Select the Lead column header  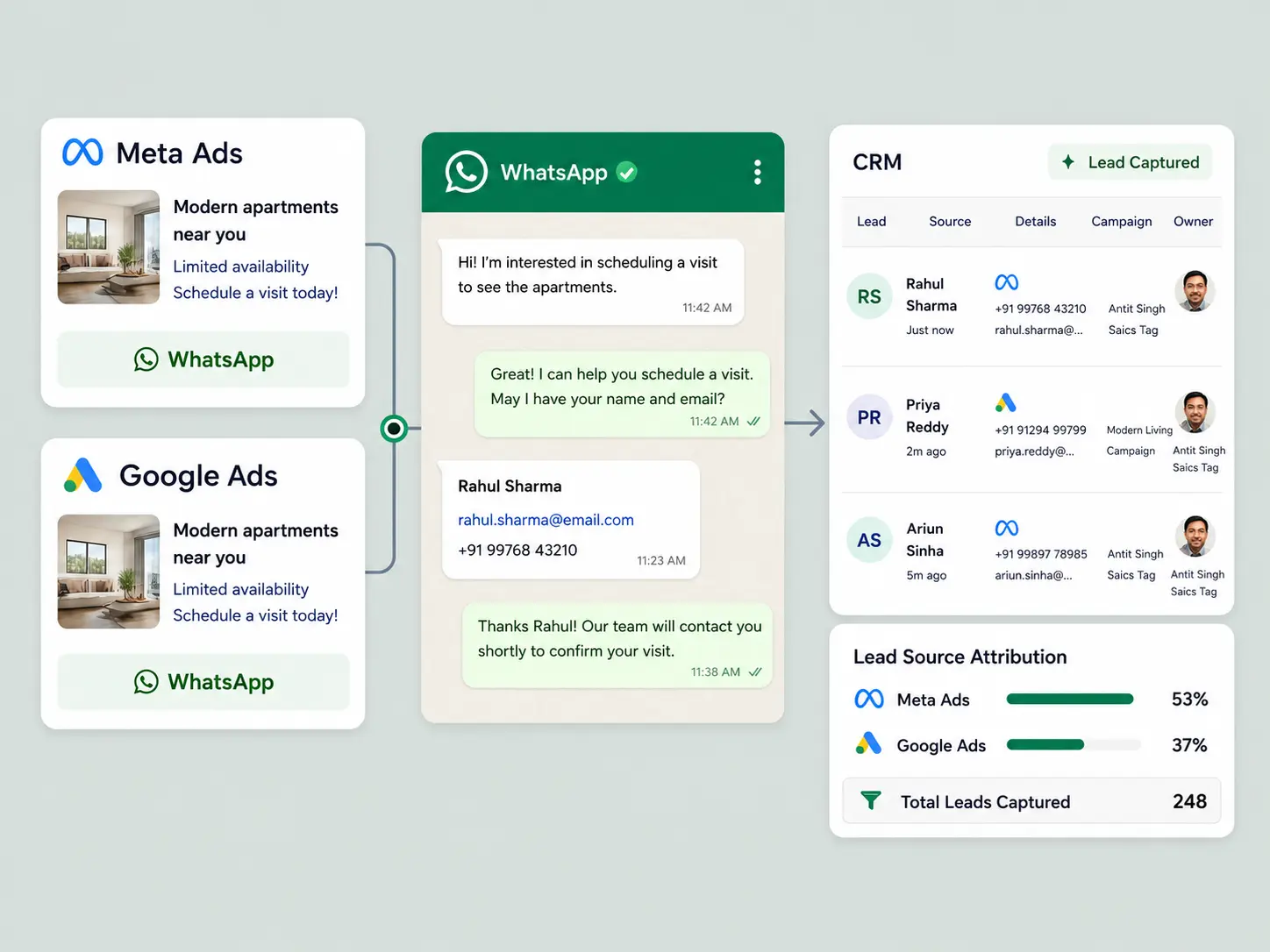tap(871, 221)
